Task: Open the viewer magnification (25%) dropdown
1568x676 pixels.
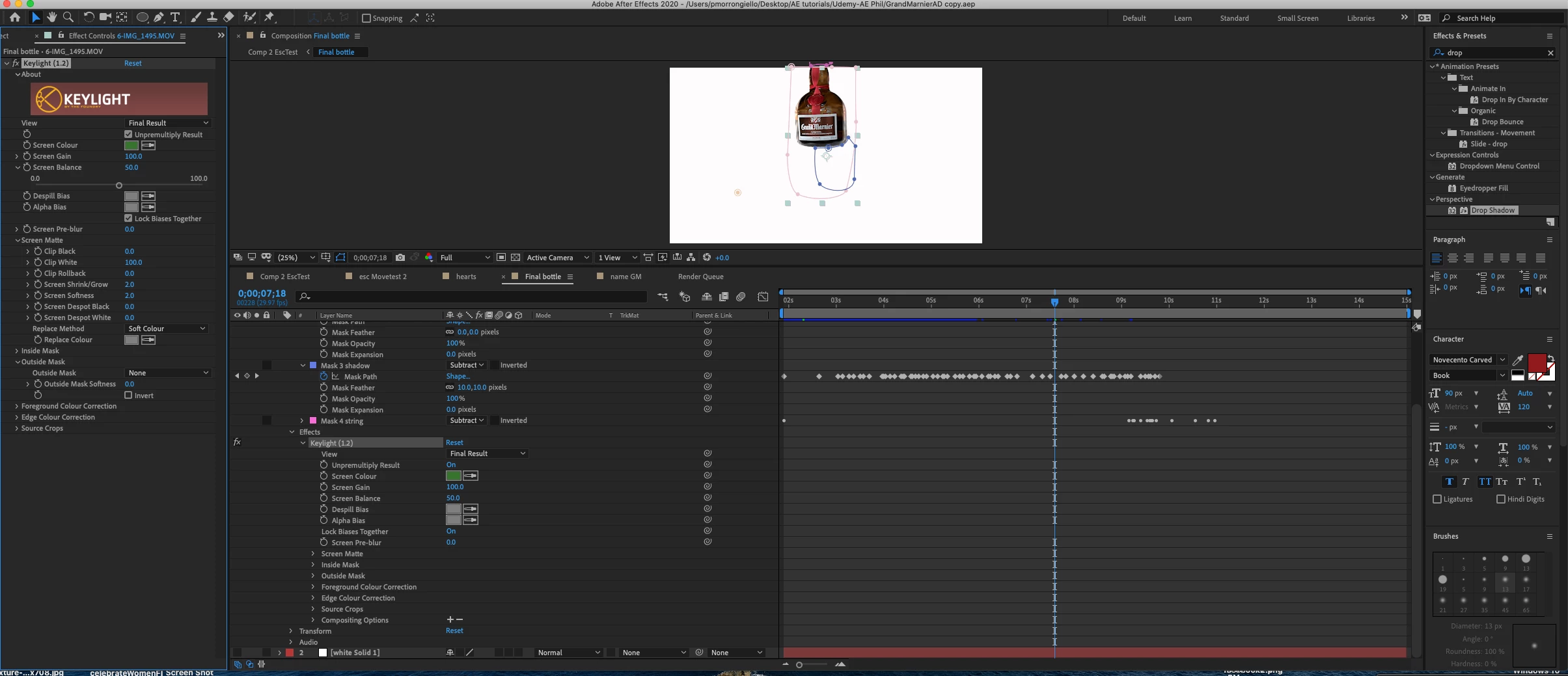Action: (x=296, y=258)
